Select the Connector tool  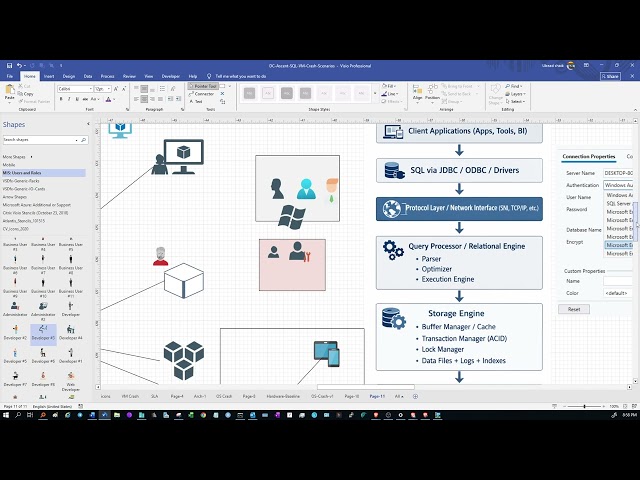point(202,94)
